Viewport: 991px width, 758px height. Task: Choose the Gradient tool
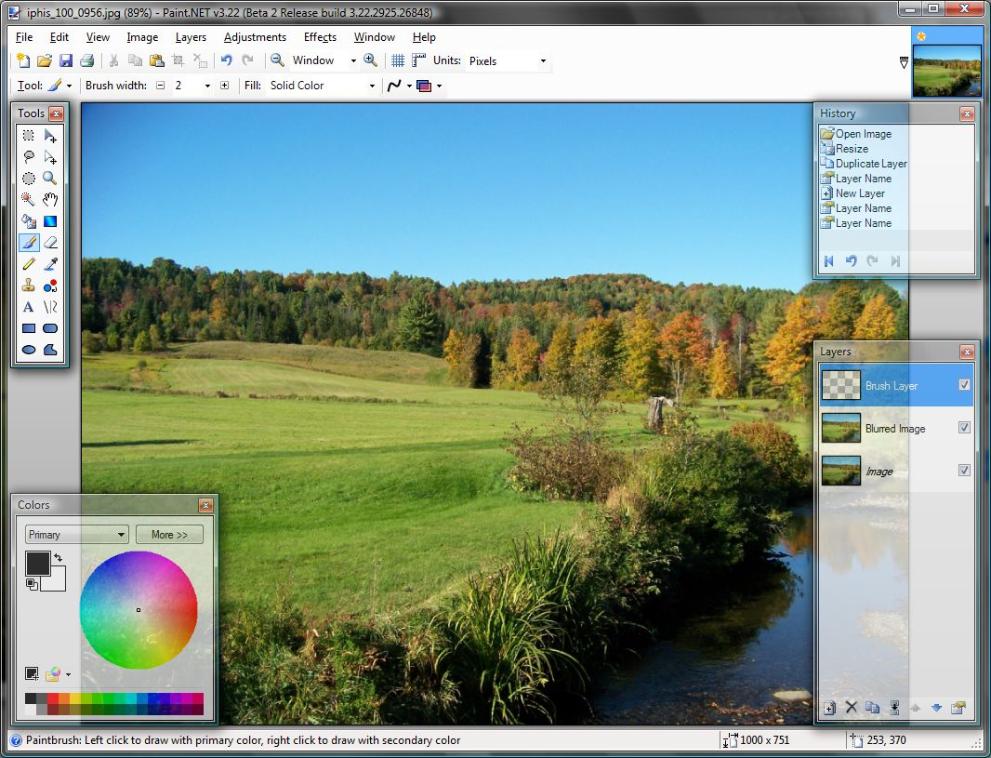click(50, 221)
